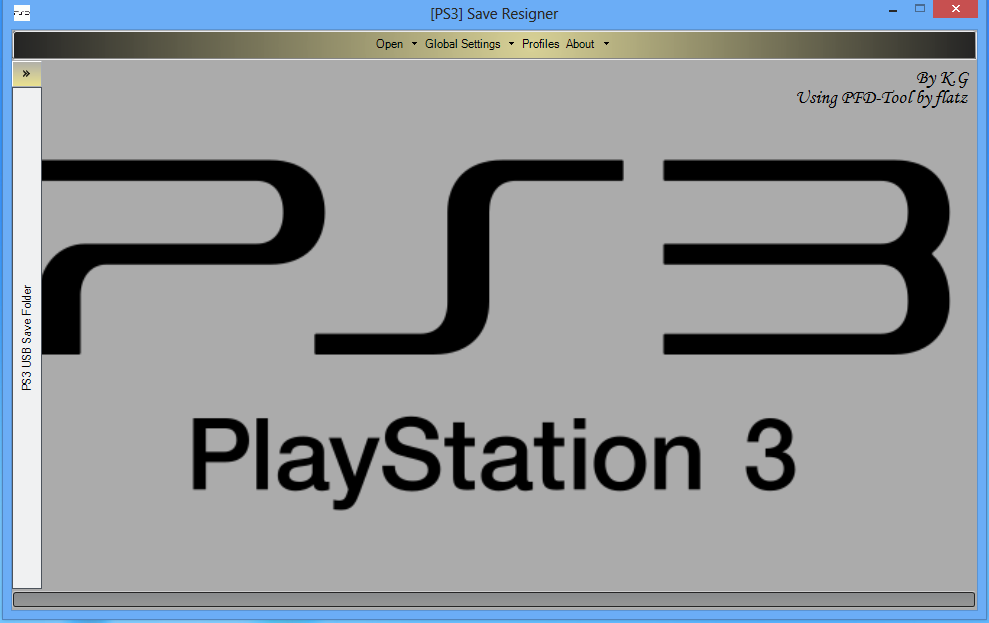Click the [PS3] Save Resigner title bar text
The image size is (989, 623).
click(x=494, y=12)
